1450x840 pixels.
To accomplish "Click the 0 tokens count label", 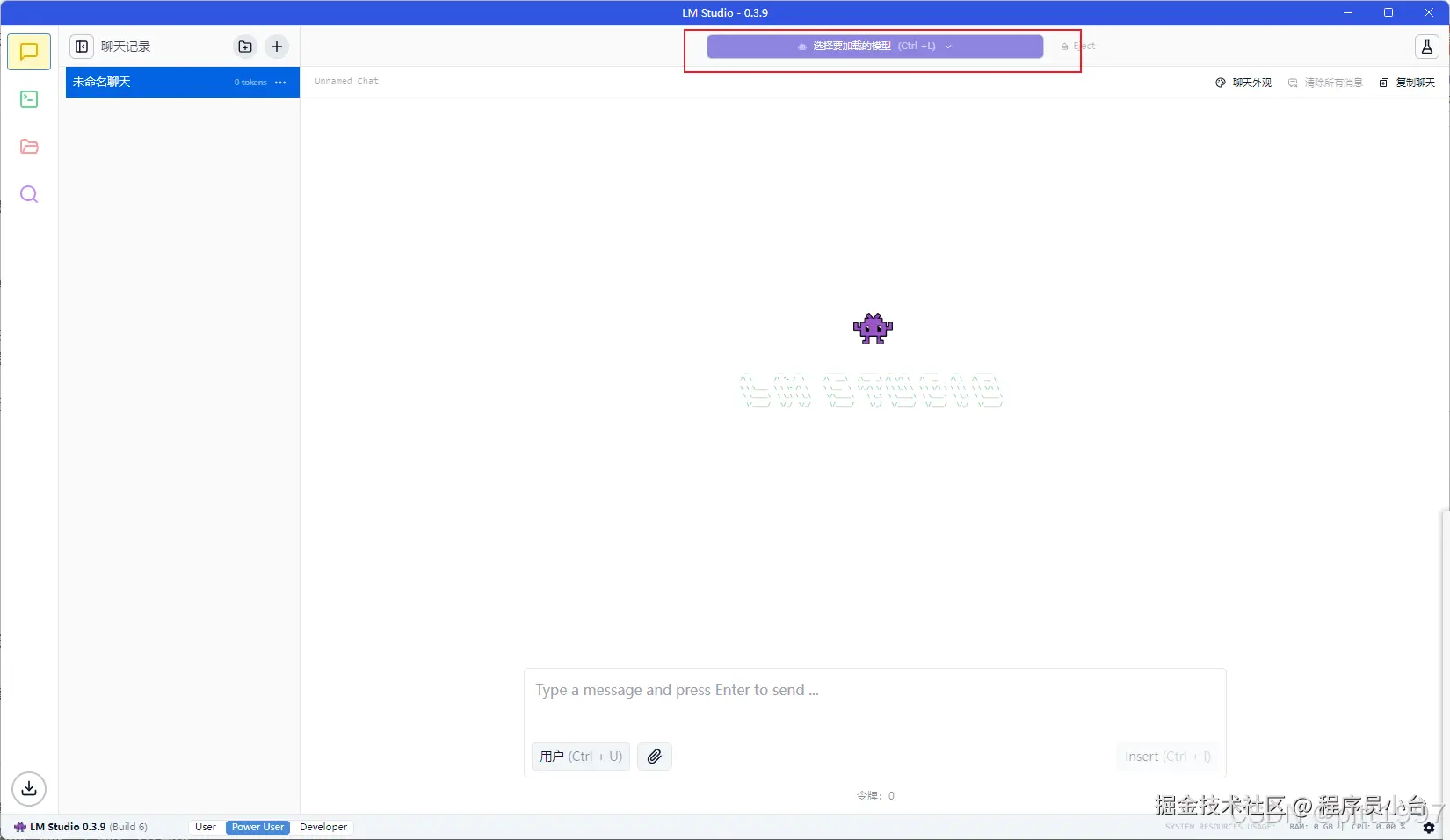I will [250, 83].
